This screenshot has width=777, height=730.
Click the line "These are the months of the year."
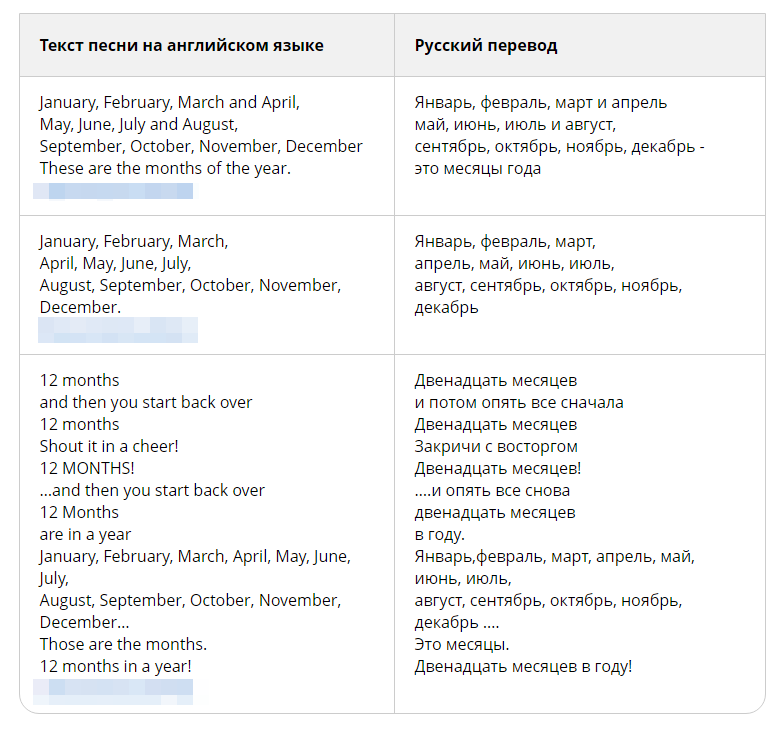[165, 168]
